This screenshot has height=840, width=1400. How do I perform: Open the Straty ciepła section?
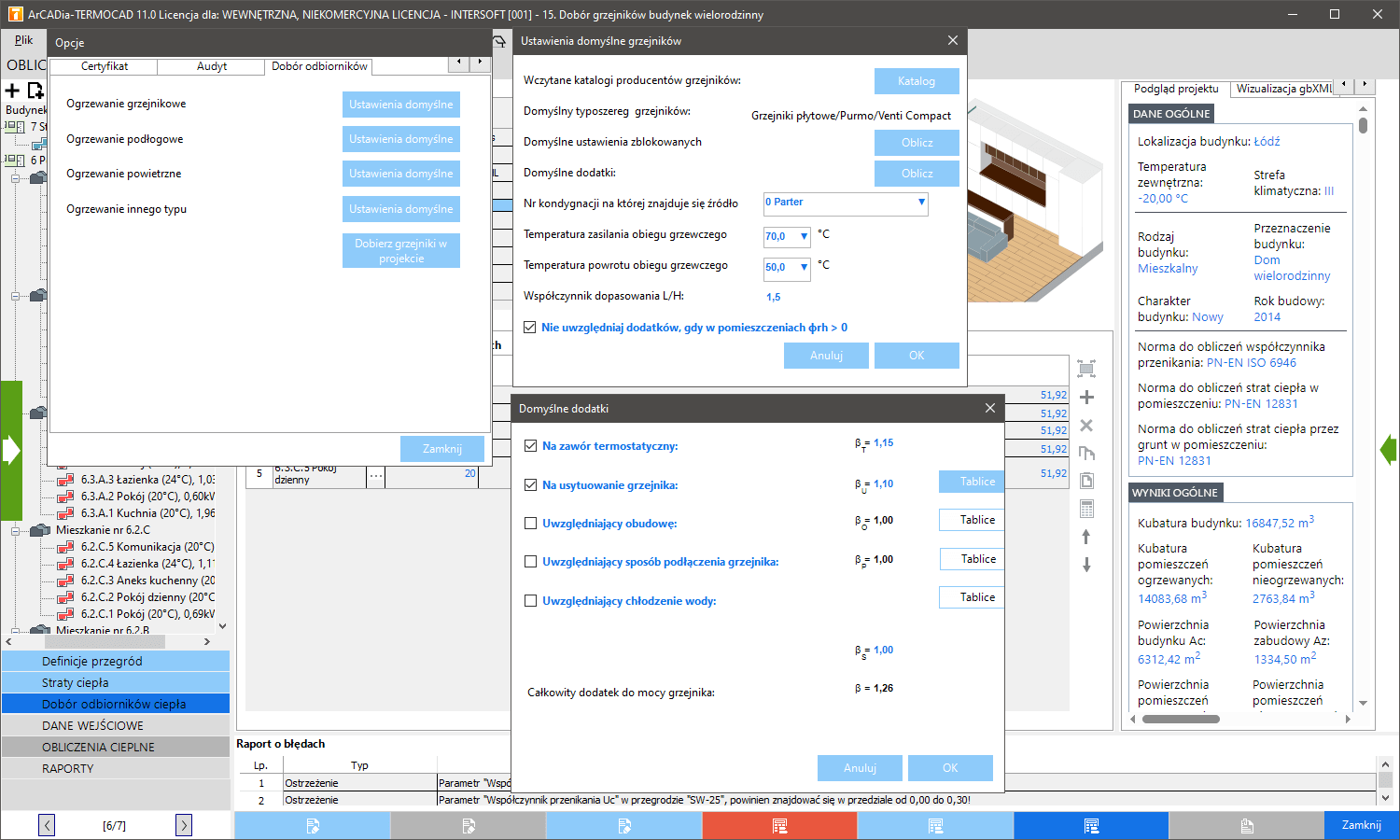[116, 682]
